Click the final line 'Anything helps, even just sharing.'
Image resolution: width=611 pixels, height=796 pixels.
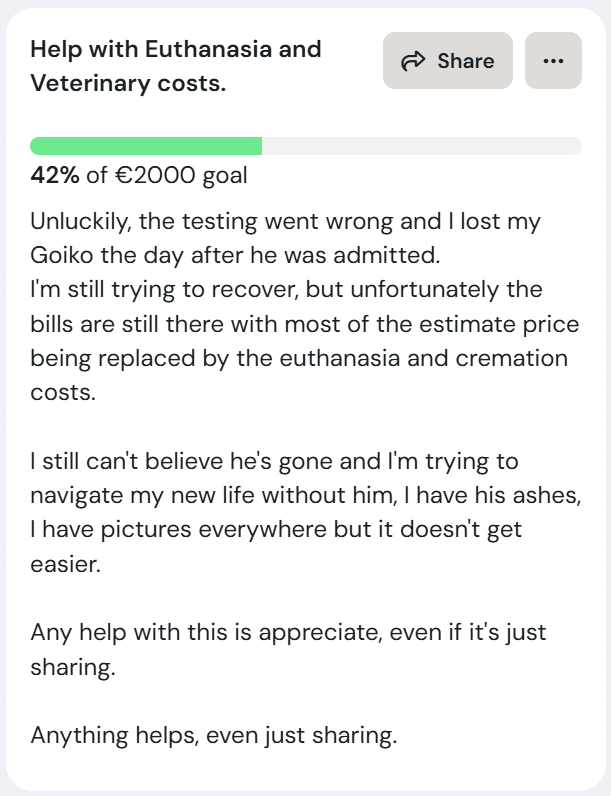click(214, 736)
